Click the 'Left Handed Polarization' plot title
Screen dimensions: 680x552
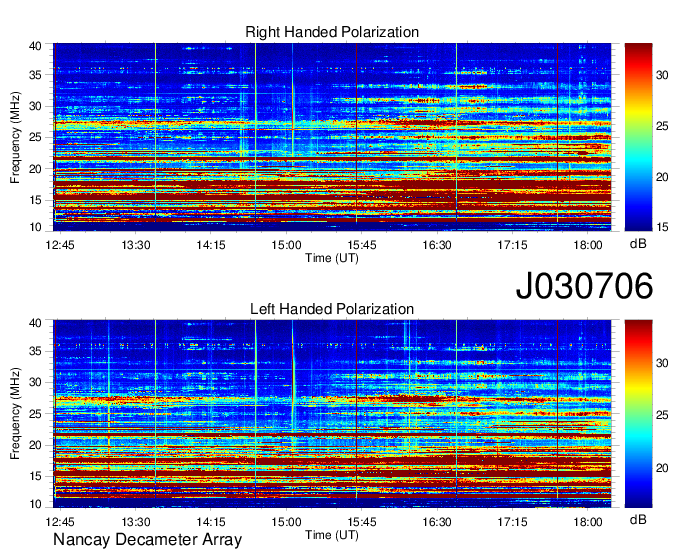pos(332,309)
